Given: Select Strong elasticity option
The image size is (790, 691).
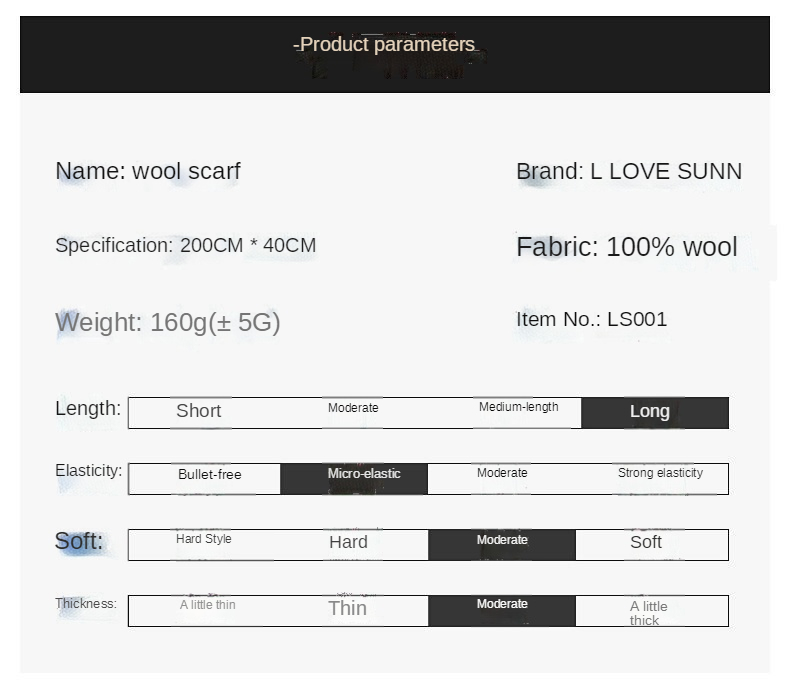Looking at the screenshot, I should (x=660, y=473).
